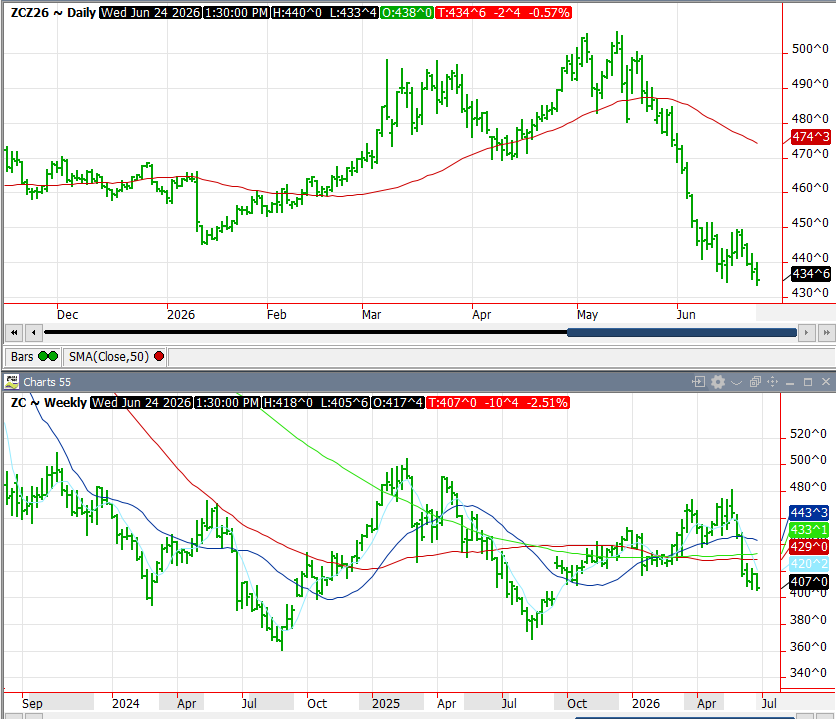Click the green 433^1 moving average label

[809, 530]
